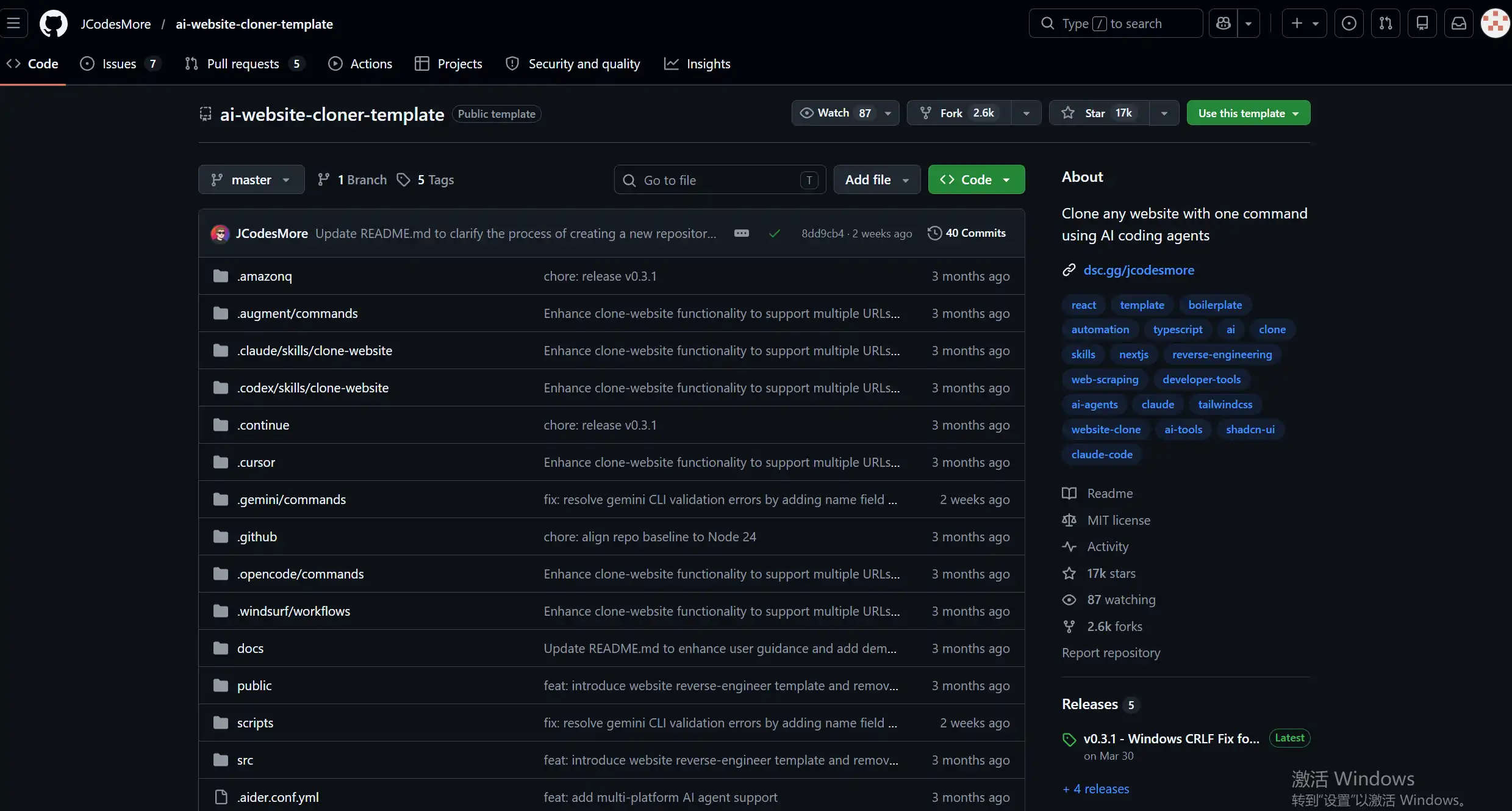
Task: Open the dsc.gg/jcodesmore link
Action: click(x=1139, y=270)
